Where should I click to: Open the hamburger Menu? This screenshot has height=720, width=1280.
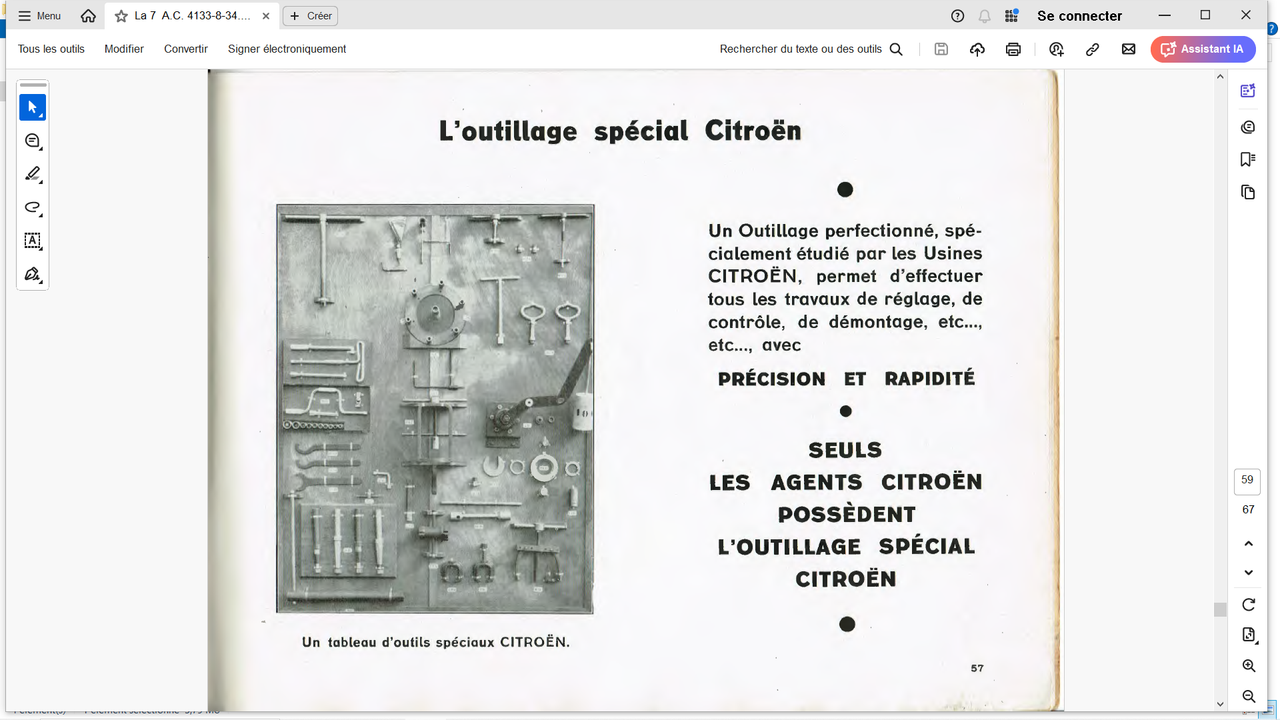click(40, 16)
